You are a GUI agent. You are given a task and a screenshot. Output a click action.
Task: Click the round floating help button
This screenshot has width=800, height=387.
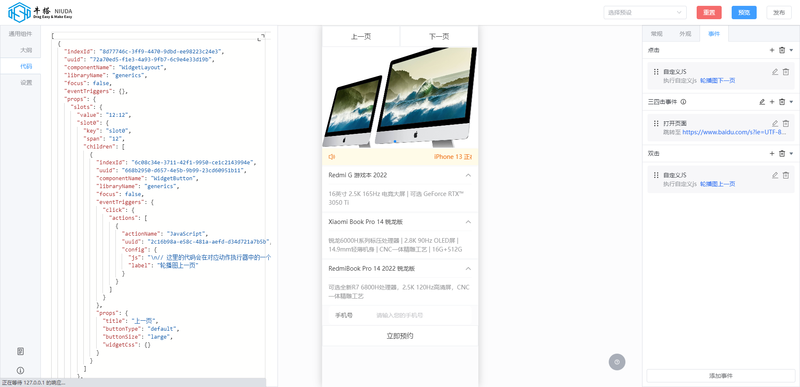pyautogui.click(x=617, y=362)
